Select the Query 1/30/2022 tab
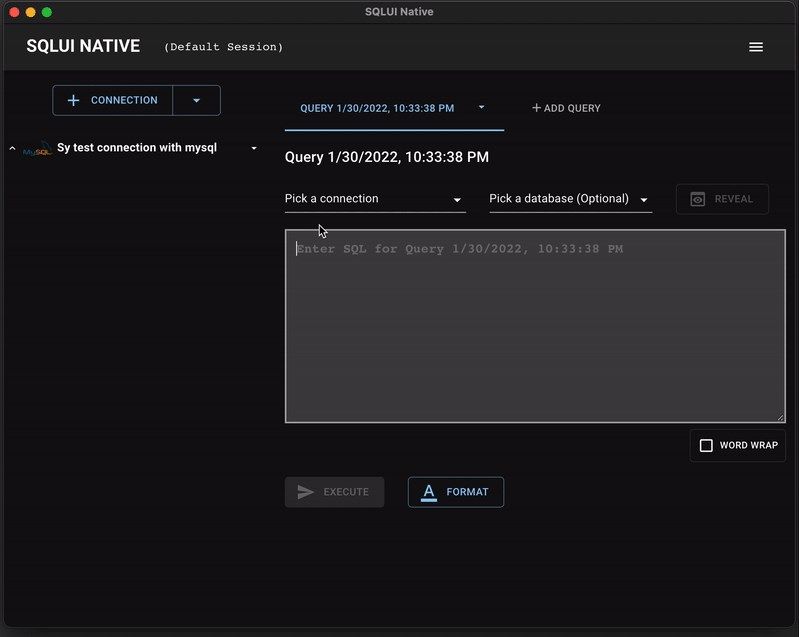799x637 pixels. click(x=377, y=108)
